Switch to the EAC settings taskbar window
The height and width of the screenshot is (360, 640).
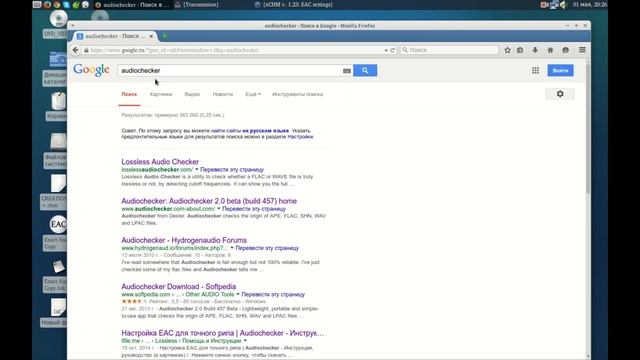point(294,5)
